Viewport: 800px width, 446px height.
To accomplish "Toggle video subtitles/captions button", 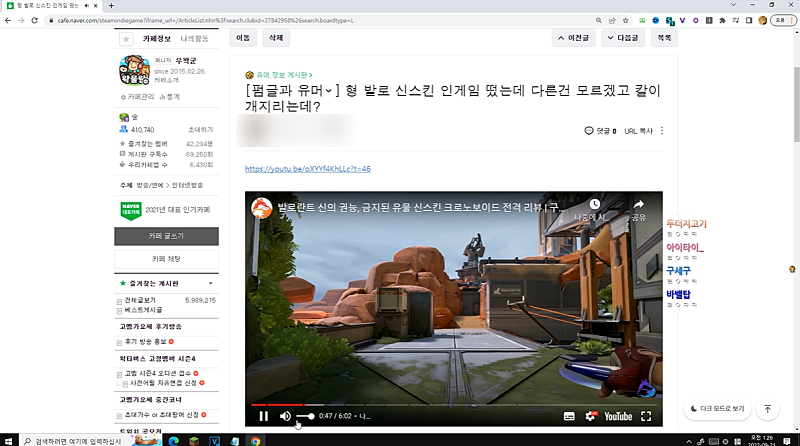I will tap(569, 416).
